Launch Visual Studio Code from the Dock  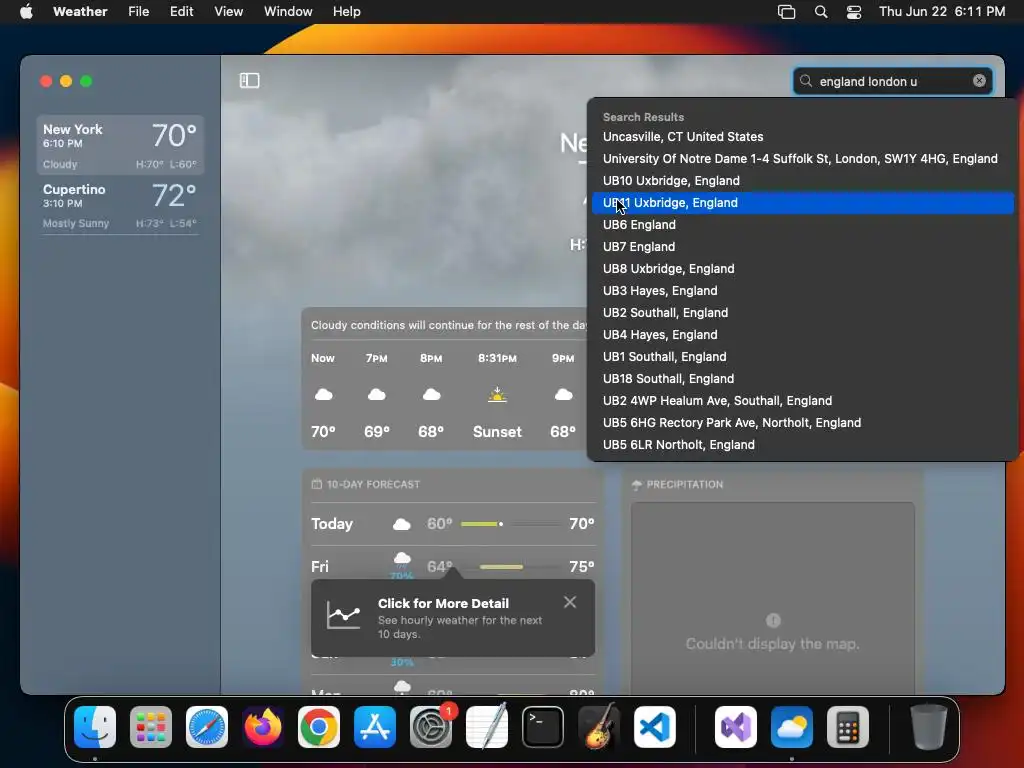tap(654, 727)
